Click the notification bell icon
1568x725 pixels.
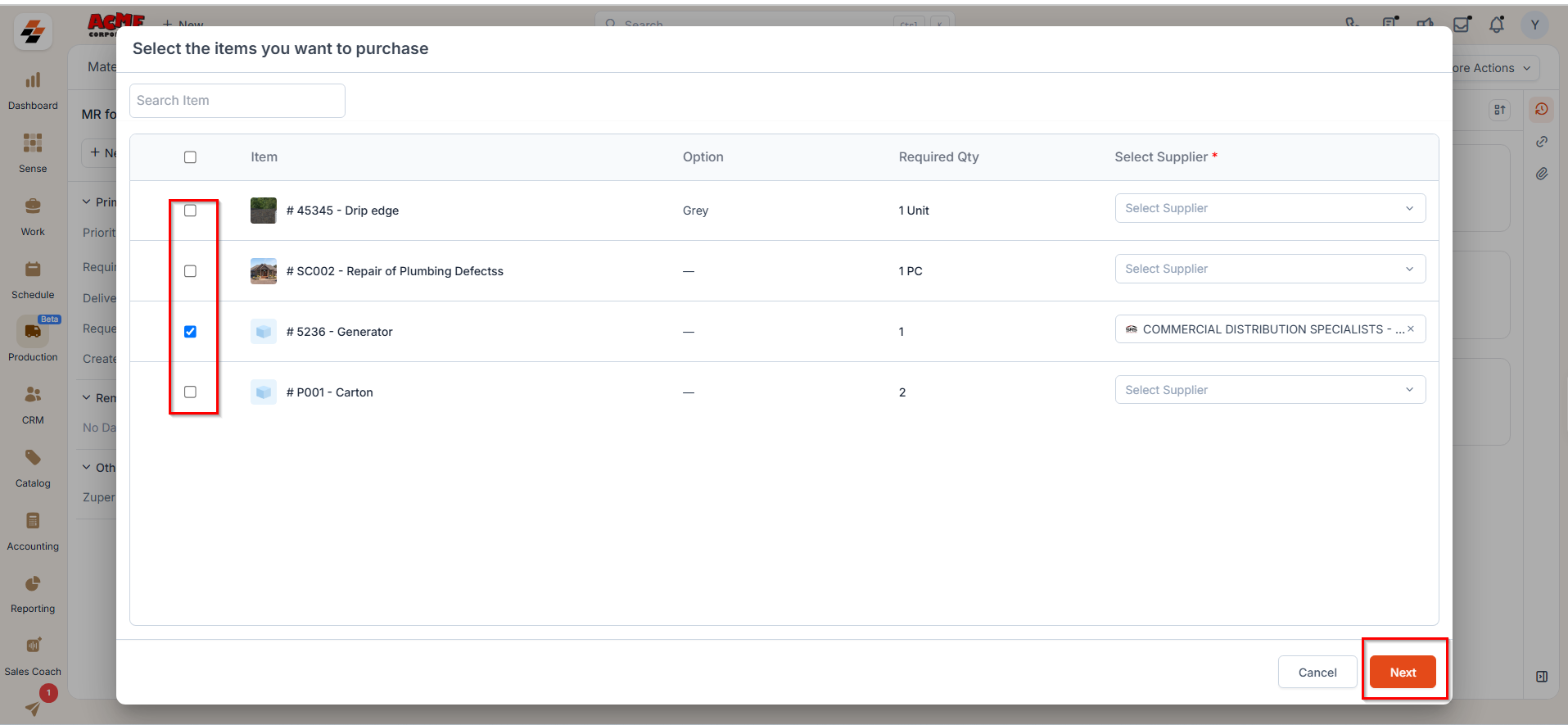click(1497, 25)
